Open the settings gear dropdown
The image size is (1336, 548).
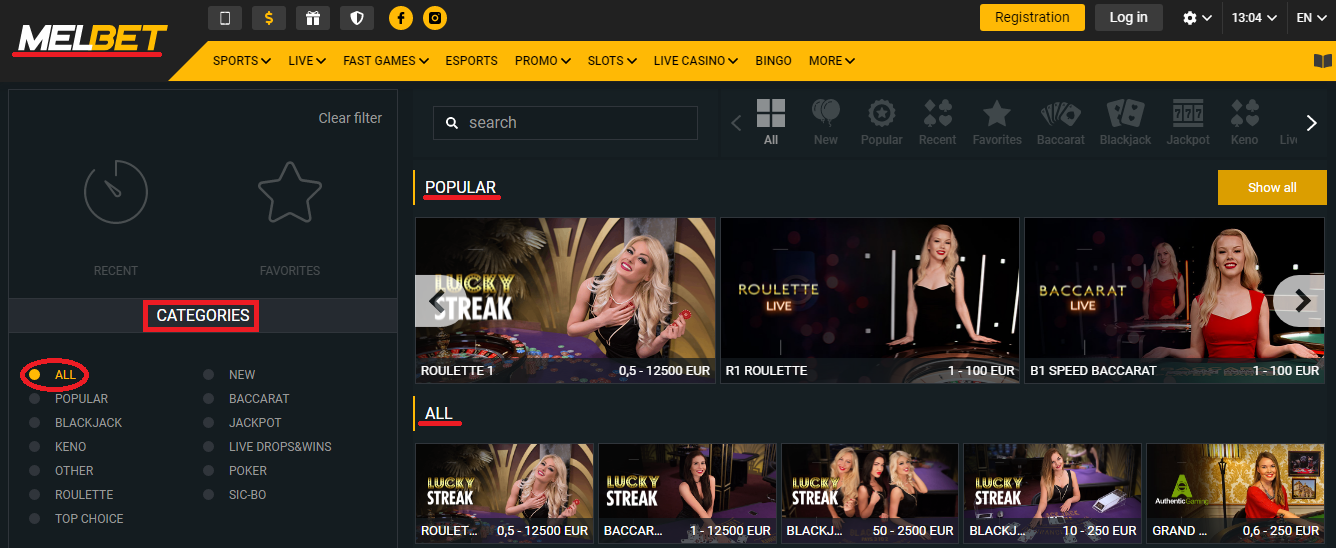point(1197,18)
